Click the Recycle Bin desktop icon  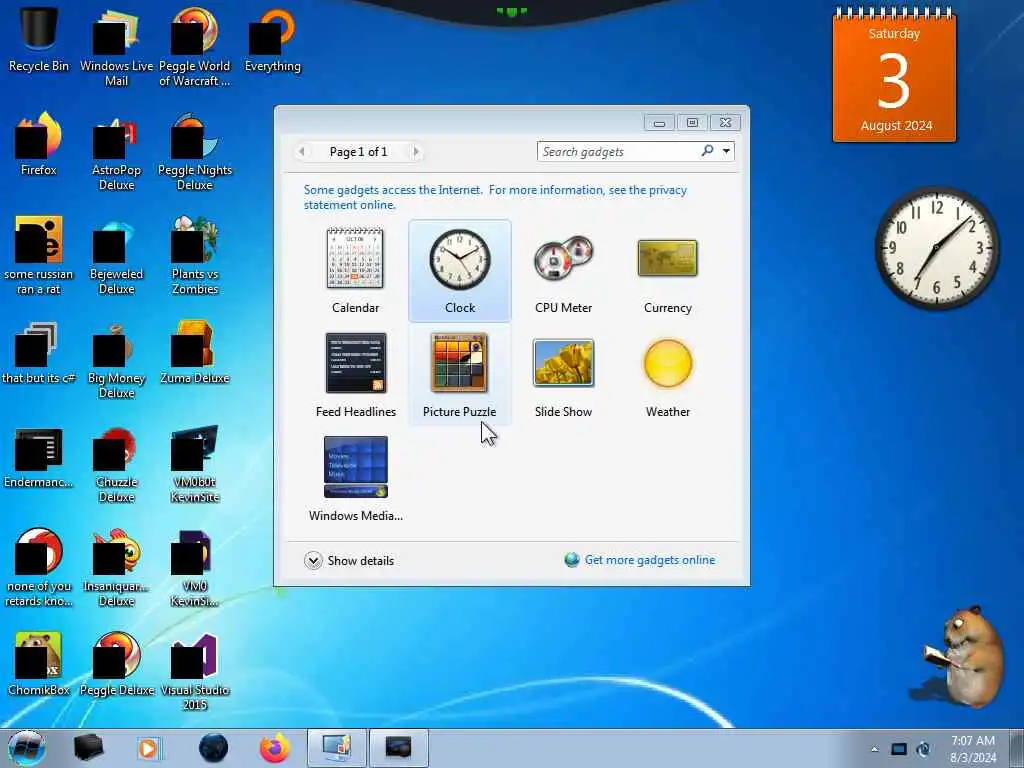tap(39, 39)
